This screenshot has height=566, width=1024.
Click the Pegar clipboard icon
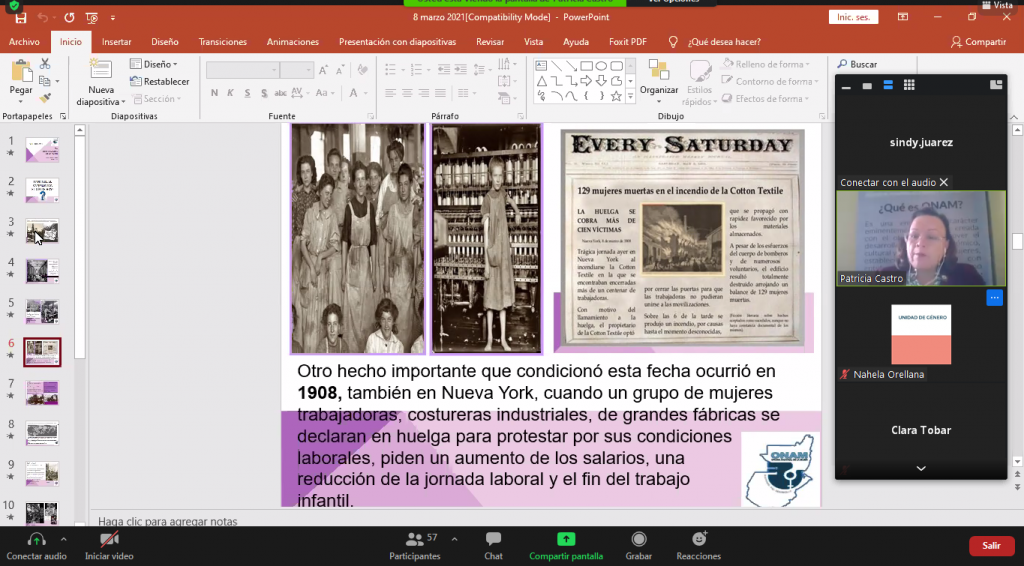pos(21,71)
